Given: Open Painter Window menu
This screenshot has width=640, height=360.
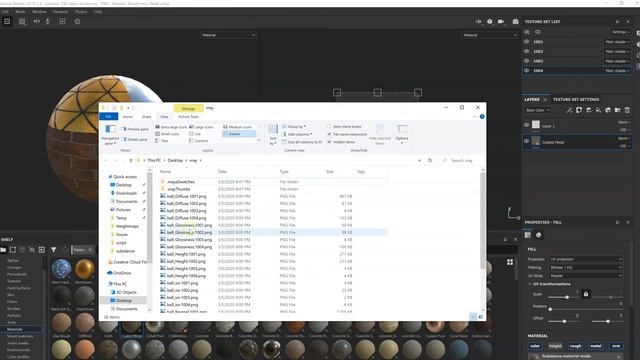Looking at the screenshot, I should point(39,12).
